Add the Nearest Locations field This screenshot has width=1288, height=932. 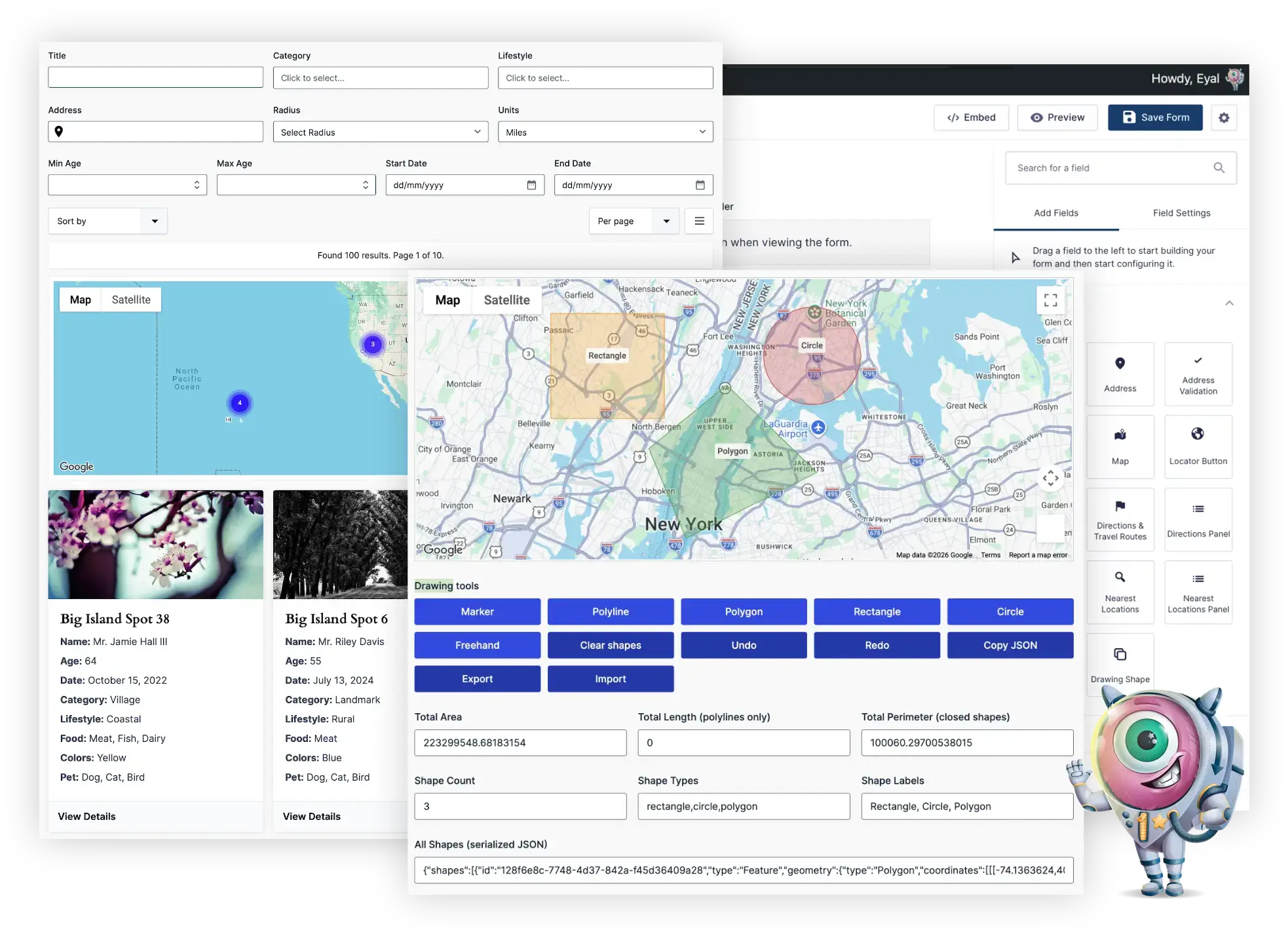point(1120,592)
